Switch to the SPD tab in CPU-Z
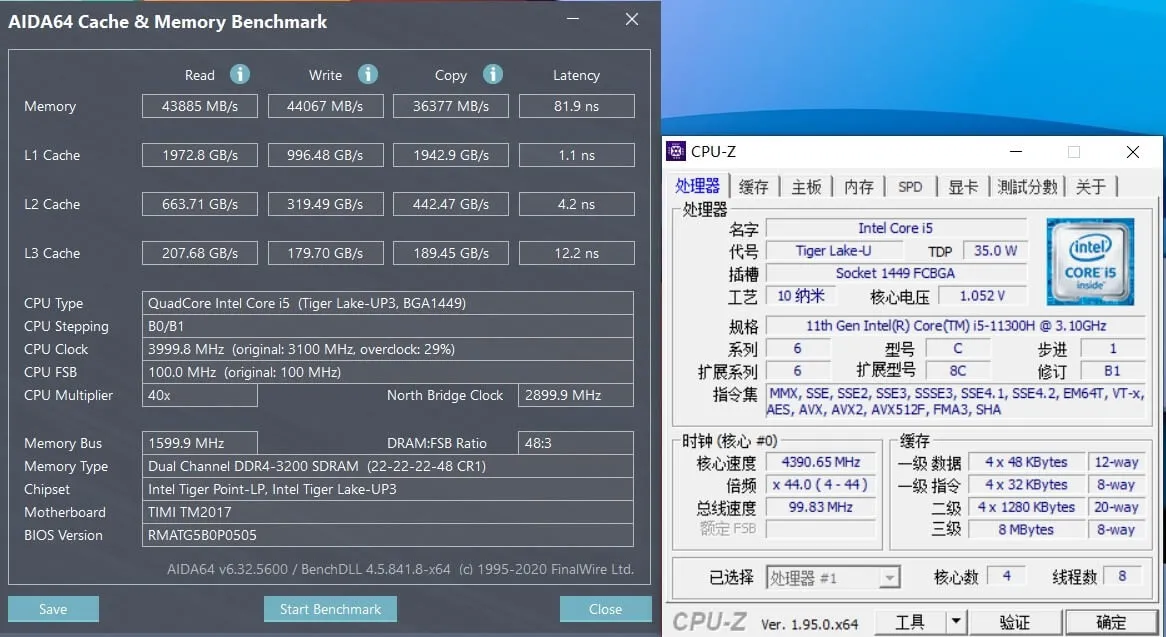This screenshot has width=1166, height=637. point(910,187)
